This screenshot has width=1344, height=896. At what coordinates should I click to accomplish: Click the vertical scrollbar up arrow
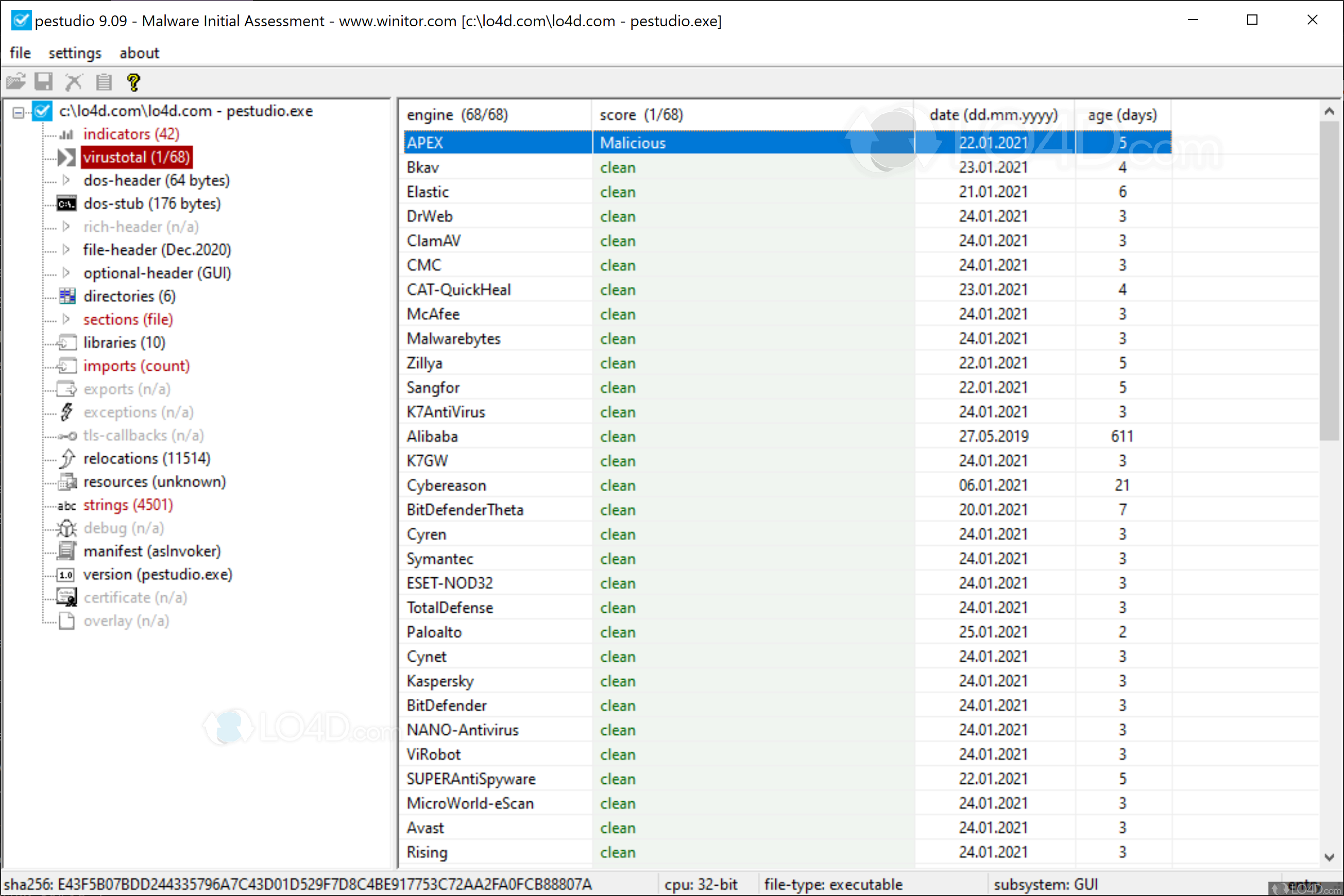pyautogui.click(x=1329, y=110)
